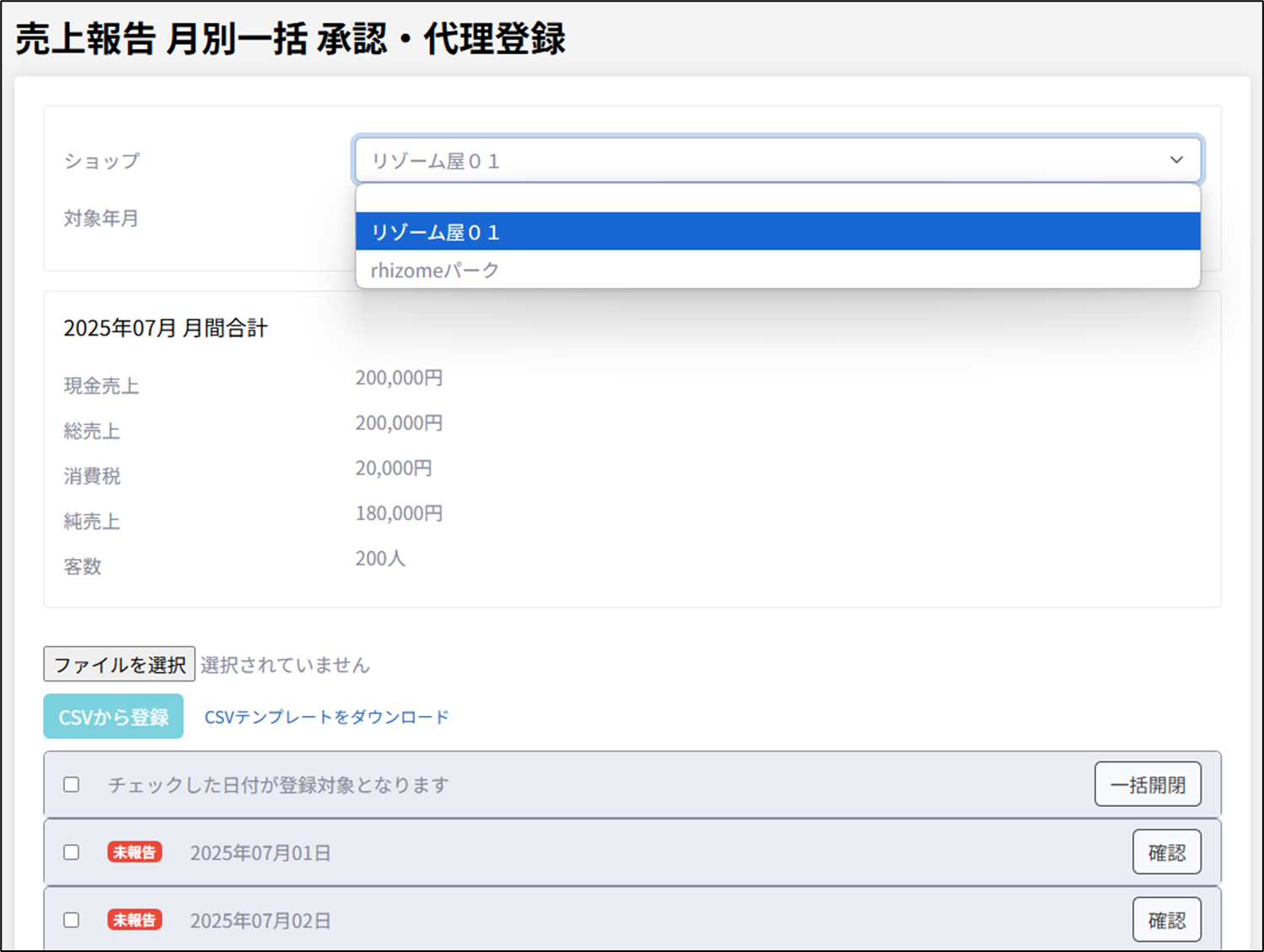Click the 2025年07月02日 date text
The image size is (1264, 952).
tap(260, 921)
